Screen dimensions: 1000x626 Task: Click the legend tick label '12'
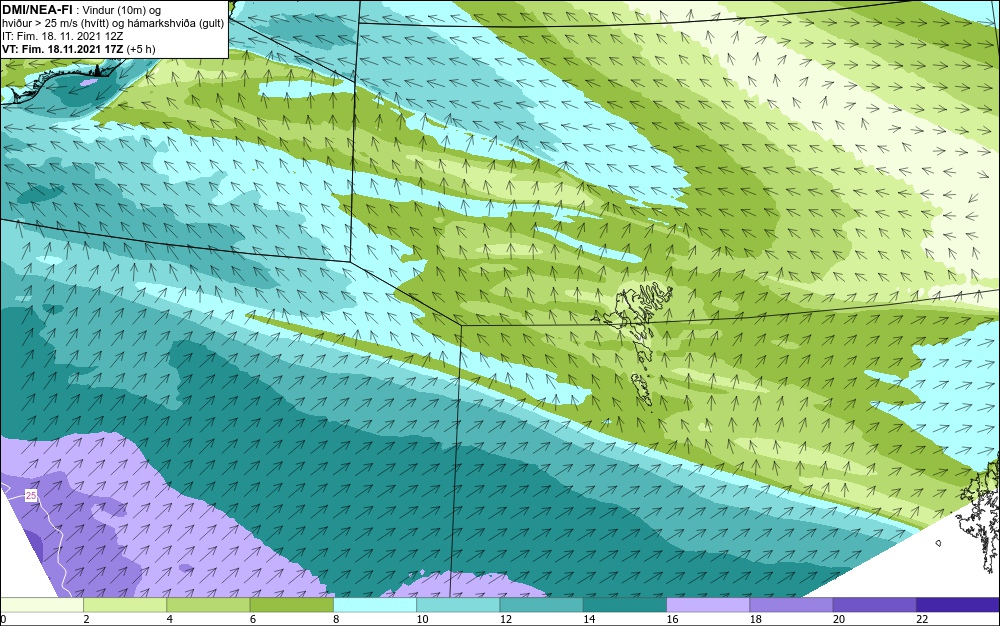pyautogui.click(x=506, y=619)
